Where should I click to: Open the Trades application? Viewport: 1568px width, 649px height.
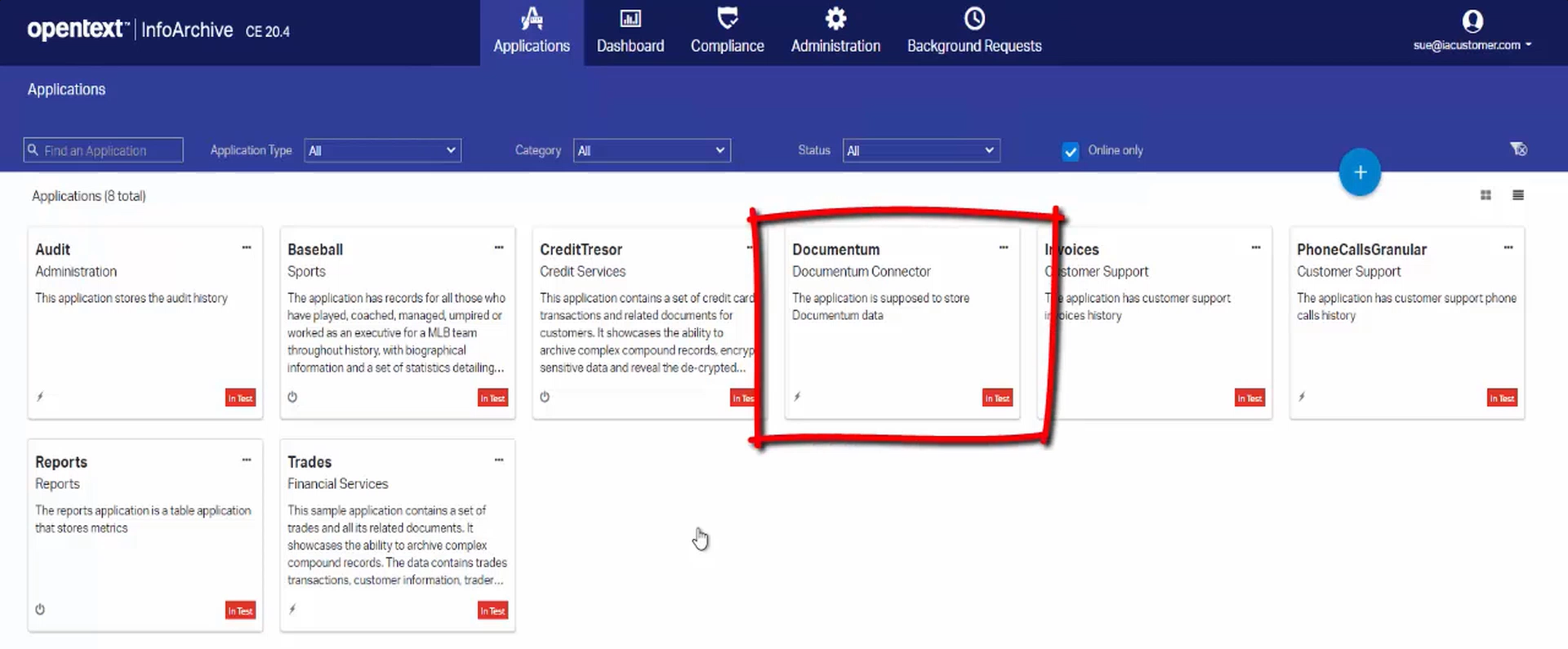[x=310, y=462]
